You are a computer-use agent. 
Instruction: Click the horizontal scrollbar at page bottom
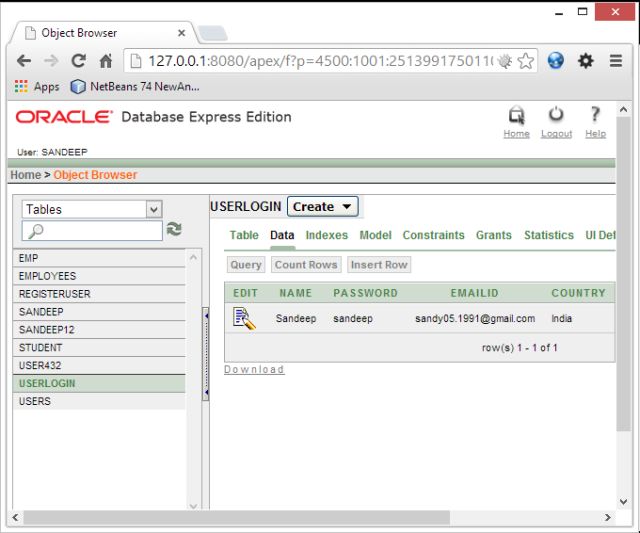[237, 517]
